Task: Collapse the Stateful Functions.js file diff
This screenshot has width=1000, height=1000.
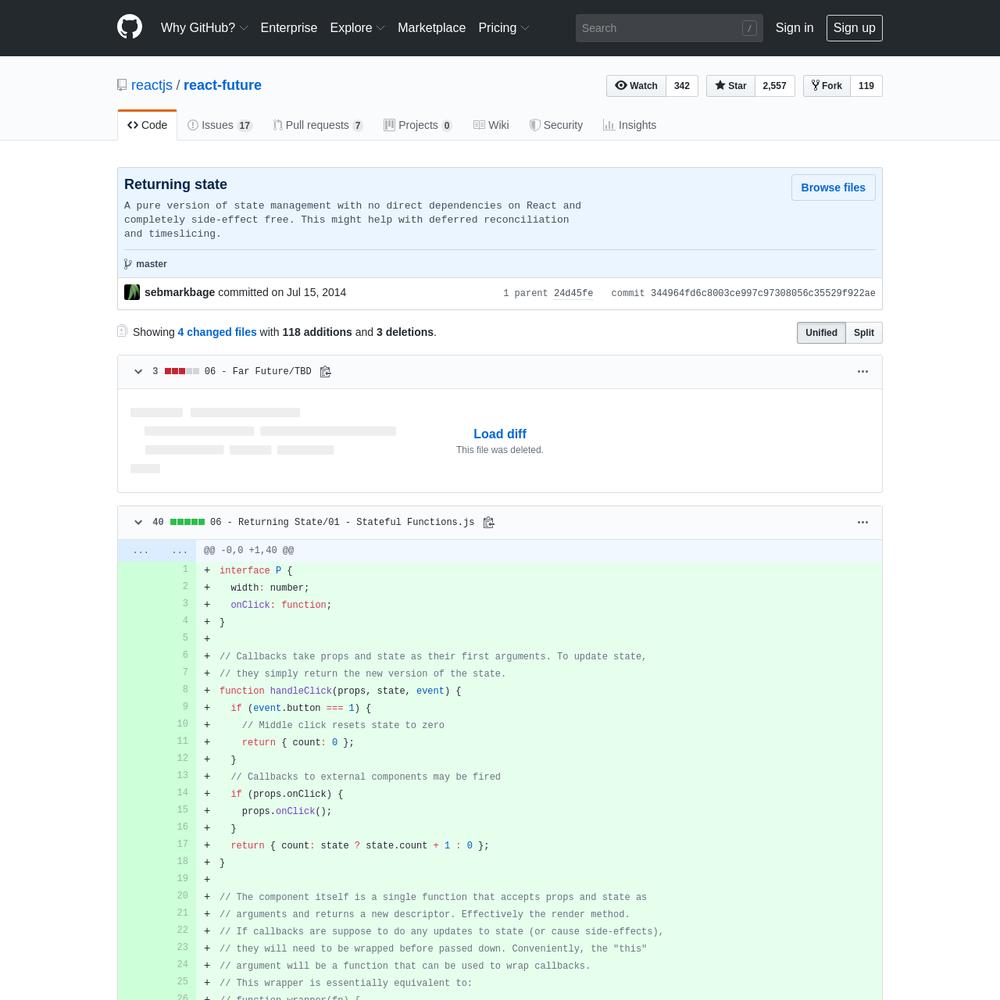Action: [x=138, y=522]
